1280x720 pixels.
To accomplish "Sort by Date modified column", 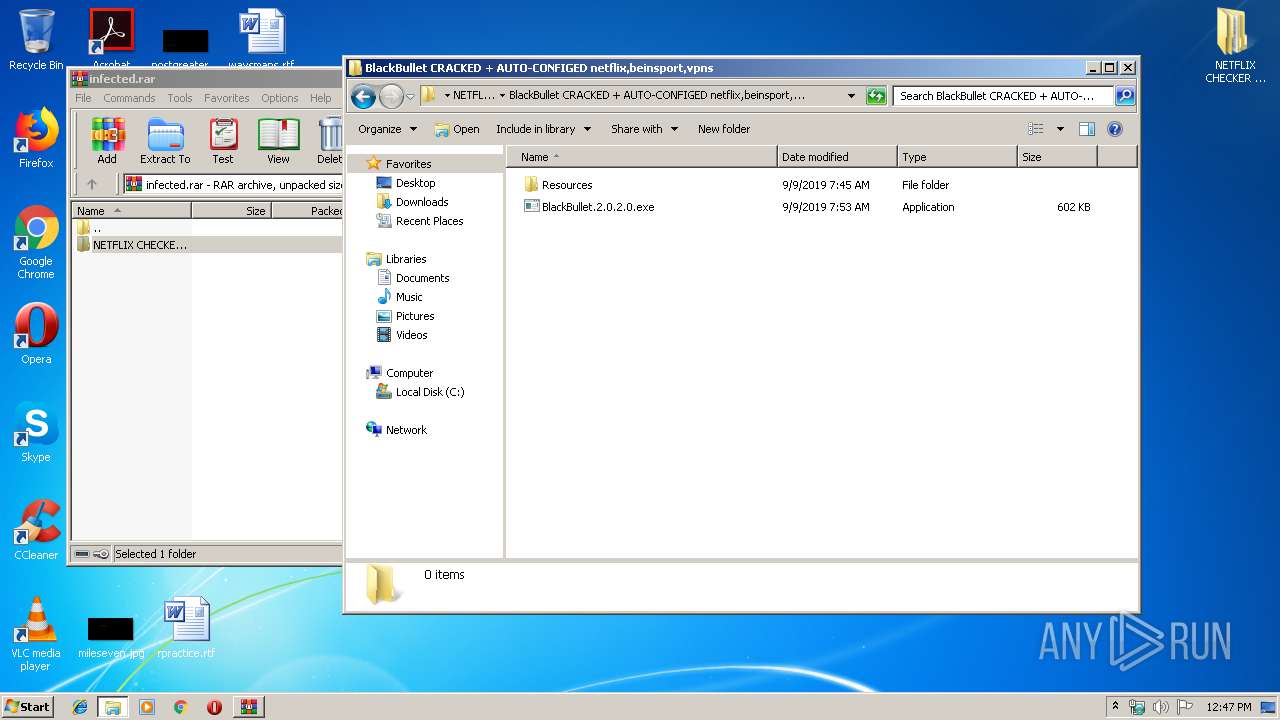I will click(x=837, y=157).
